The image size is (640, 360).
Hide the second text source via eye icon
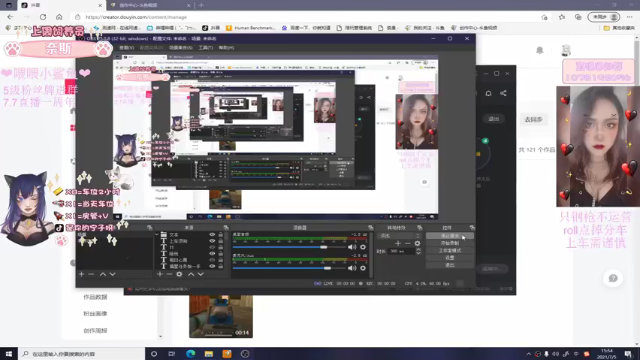[212, 241]
